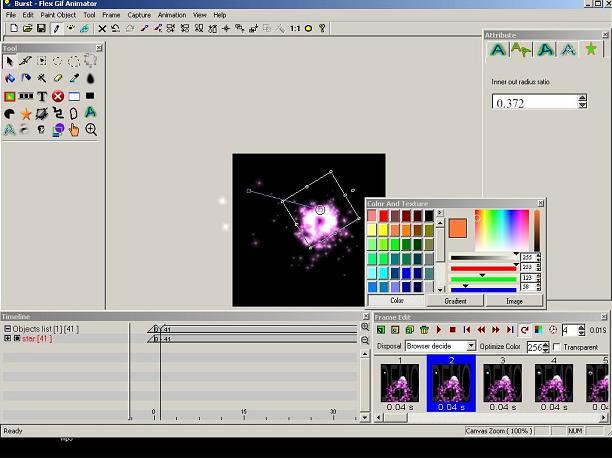Play the animation in Frame Edit
The width and height of the screenshot is (612, 459).
(439, 330)
